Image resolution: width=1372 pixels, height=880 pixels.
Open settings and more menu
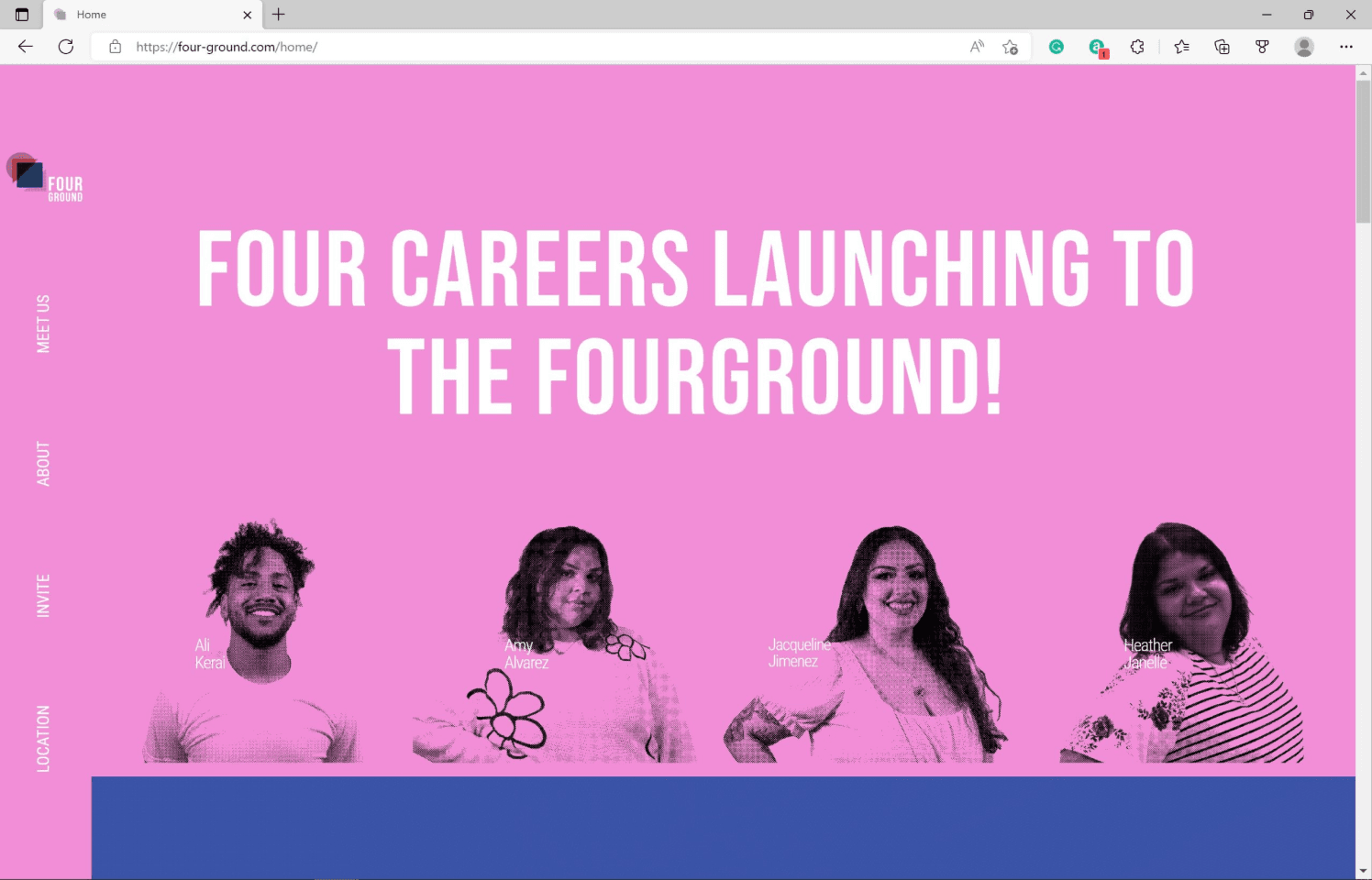1346,47
